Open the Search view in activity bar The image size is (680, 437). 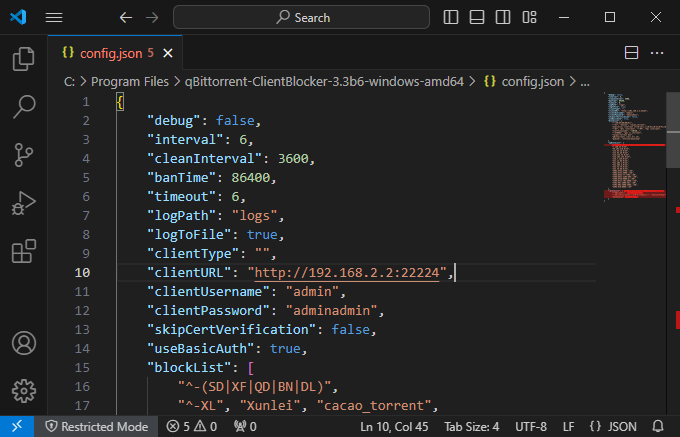click(23, 107)
